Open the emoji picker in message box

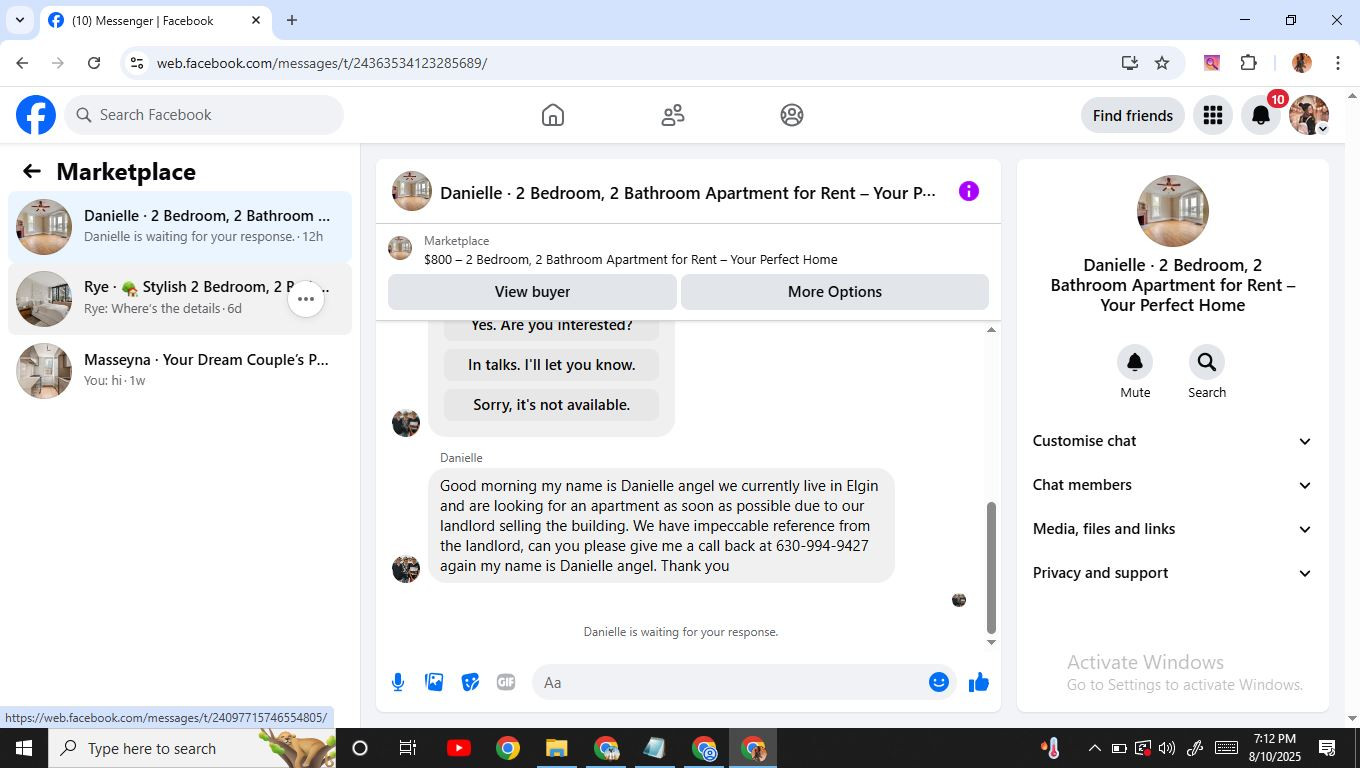pyautogui.click(x=938, y=682)
